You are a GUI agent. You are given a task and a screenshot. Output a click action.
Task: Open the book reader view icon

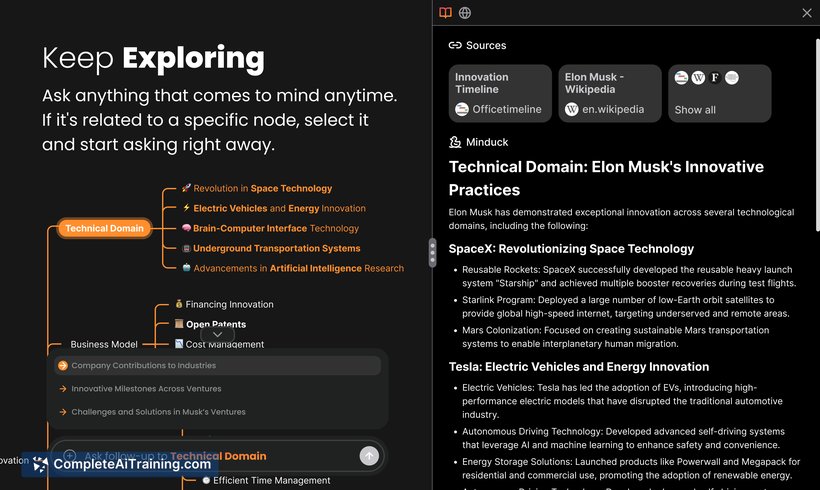(x=445, y=13)
